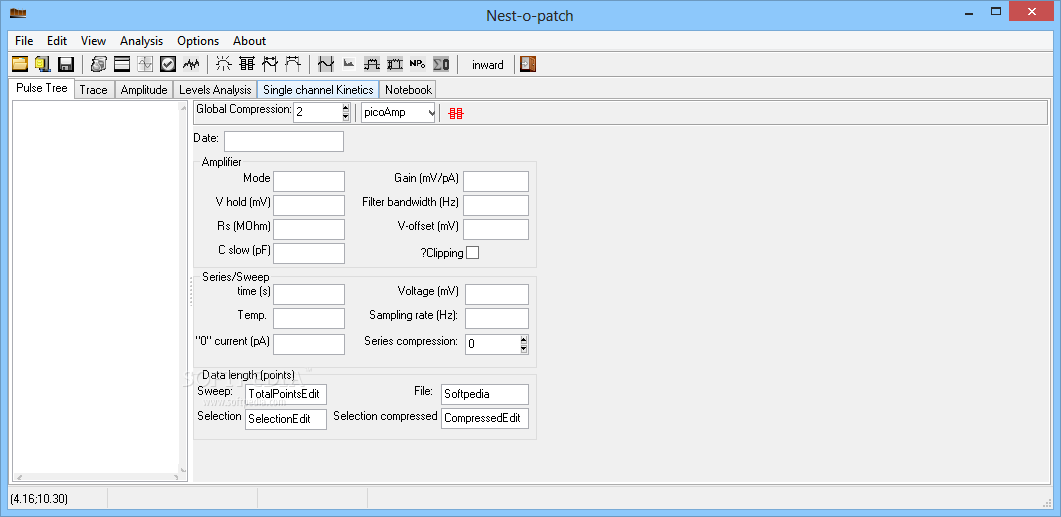Screen dimensions: 1061x517
Task: Click the Pulse Tree pane horizontal scrollbar
Action: tap(100, 477)
